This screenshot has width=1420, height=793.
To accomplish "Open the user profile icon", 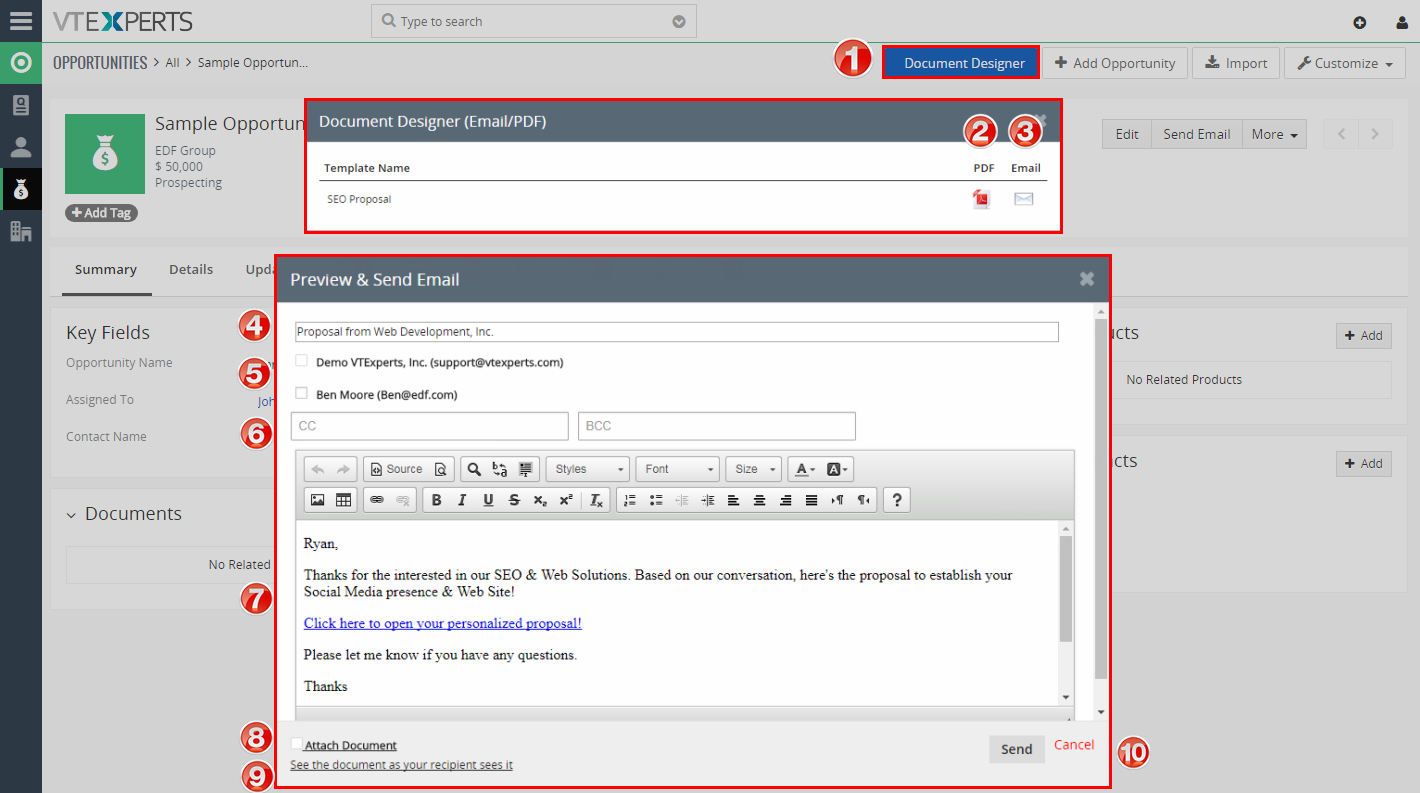I will tap(1401, 22).
